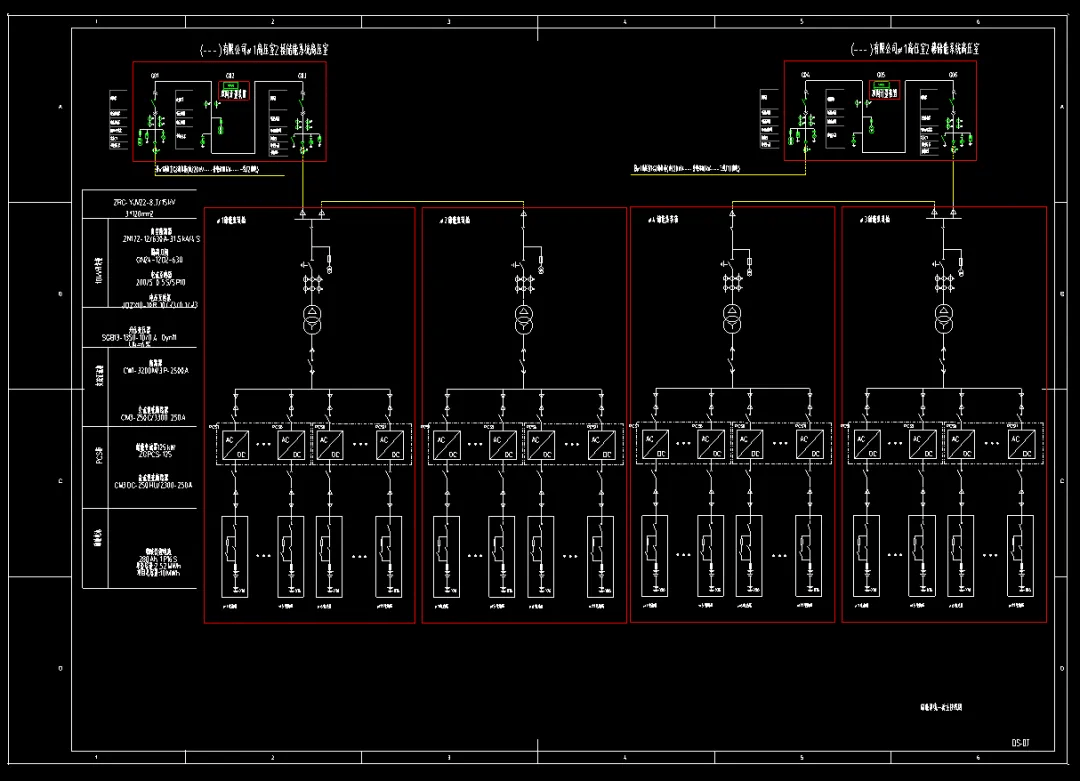The height and width of the screenshot is (781, 1080).
Task: Click the DS-07 drawing number
Action: pyautogui.click(x=1019, y=743)
